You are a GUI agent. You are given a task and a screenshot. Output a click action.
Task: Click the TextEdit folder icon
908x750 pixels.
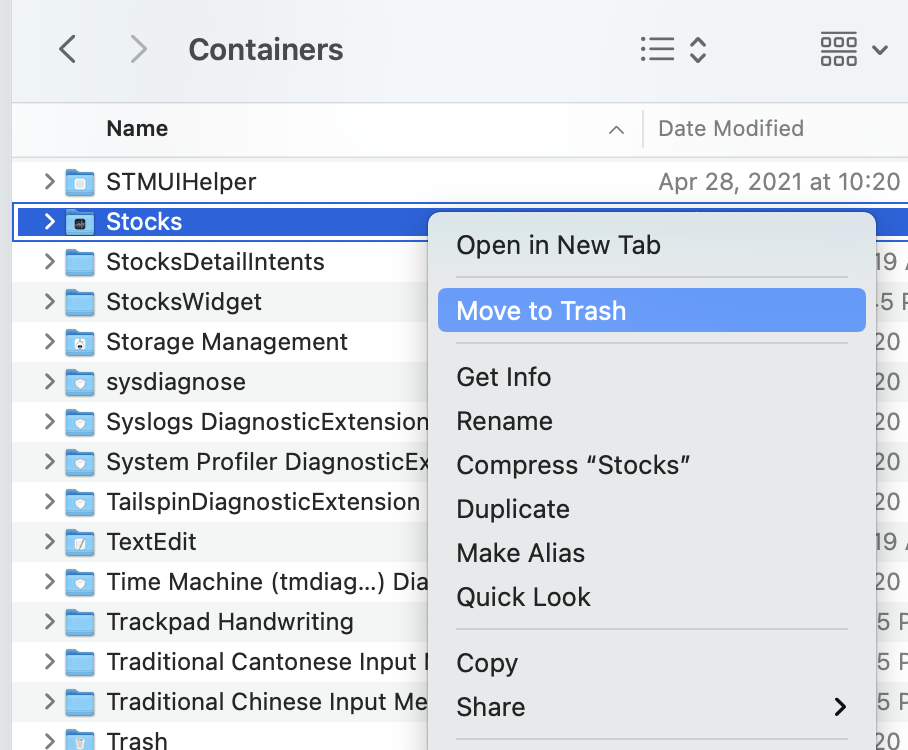[x=80, y=543]
